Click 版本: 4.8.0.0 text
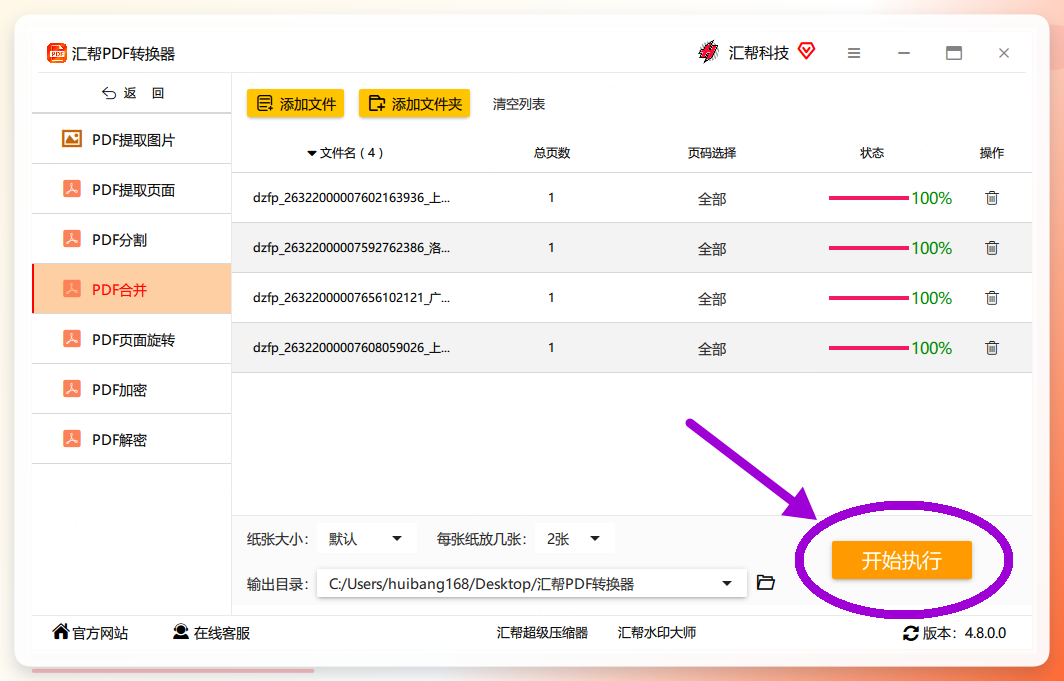Viewport: 1064px width, 681px height. coord(964,634)
